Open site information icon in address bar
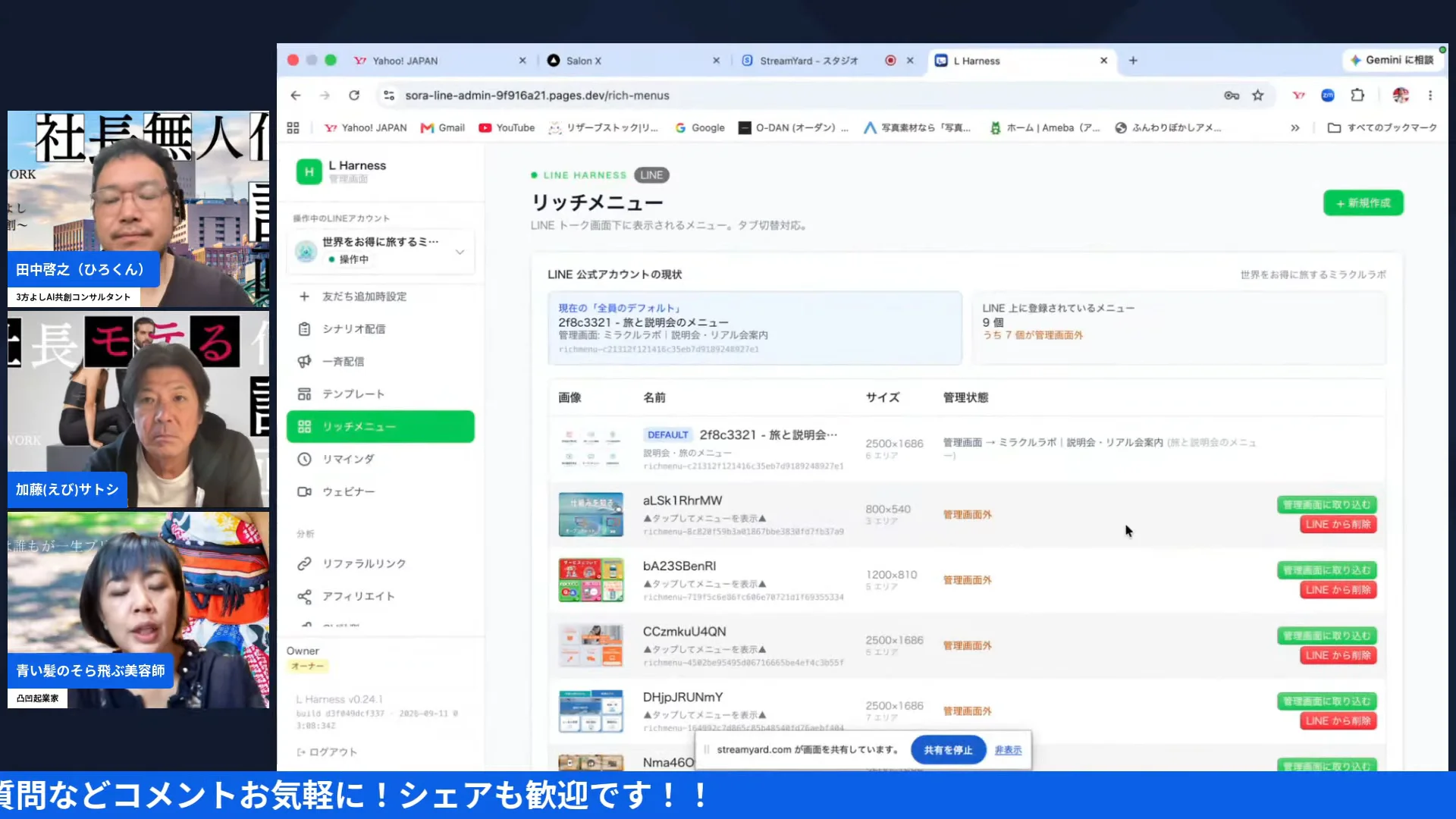 389,96
